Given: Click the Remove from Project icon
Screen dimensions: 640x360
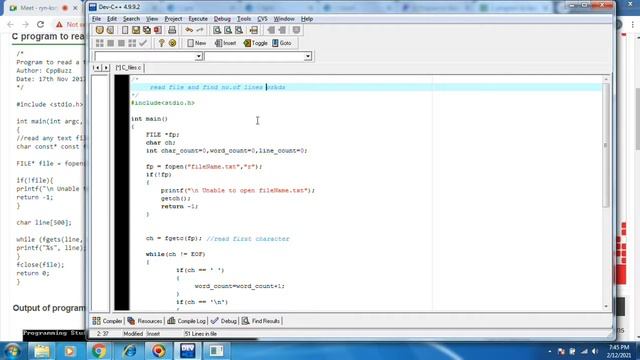Looking at the screenshot, I should point(282,30).
